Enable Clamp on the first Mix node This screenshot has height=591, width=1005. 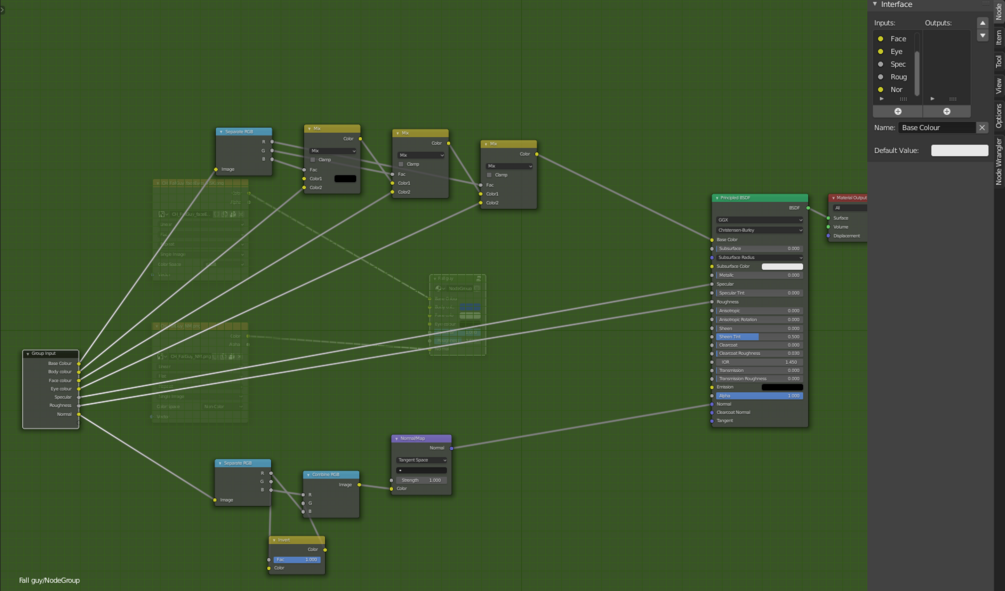click(313, 160)
